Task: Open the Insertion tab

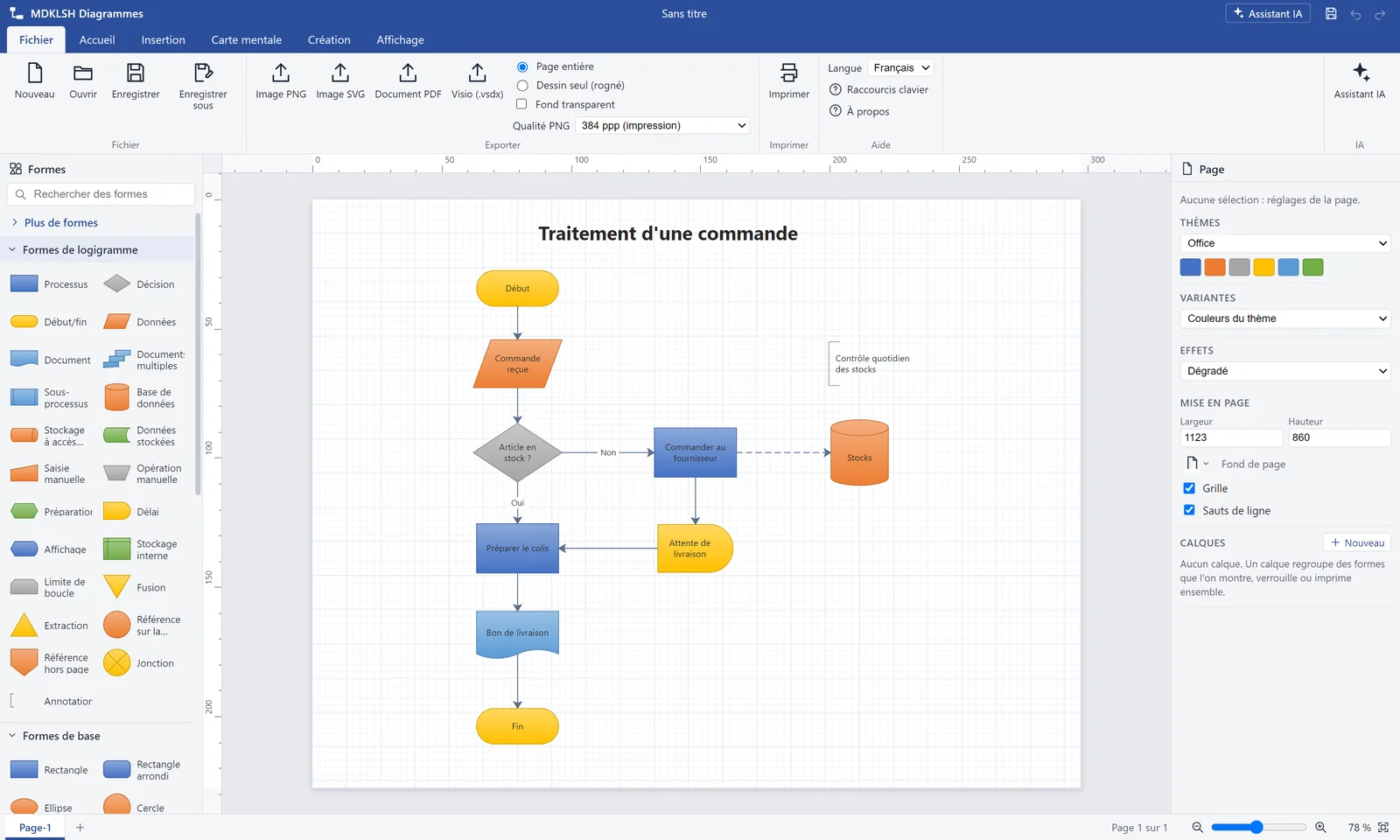Action: click(x=164, y=40)
